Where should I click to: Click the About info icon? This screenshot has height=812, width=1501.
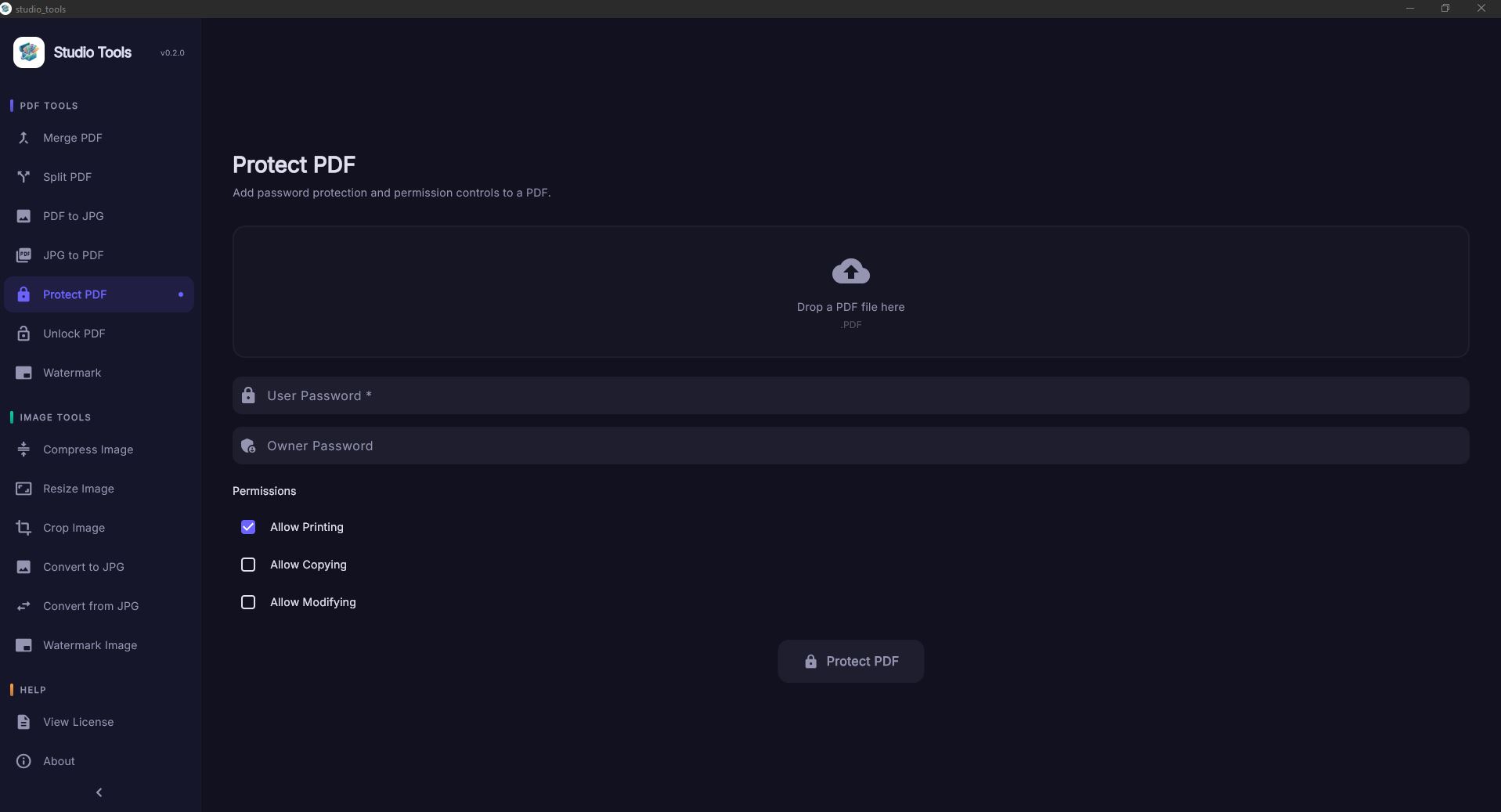click(x=23, y=761)
